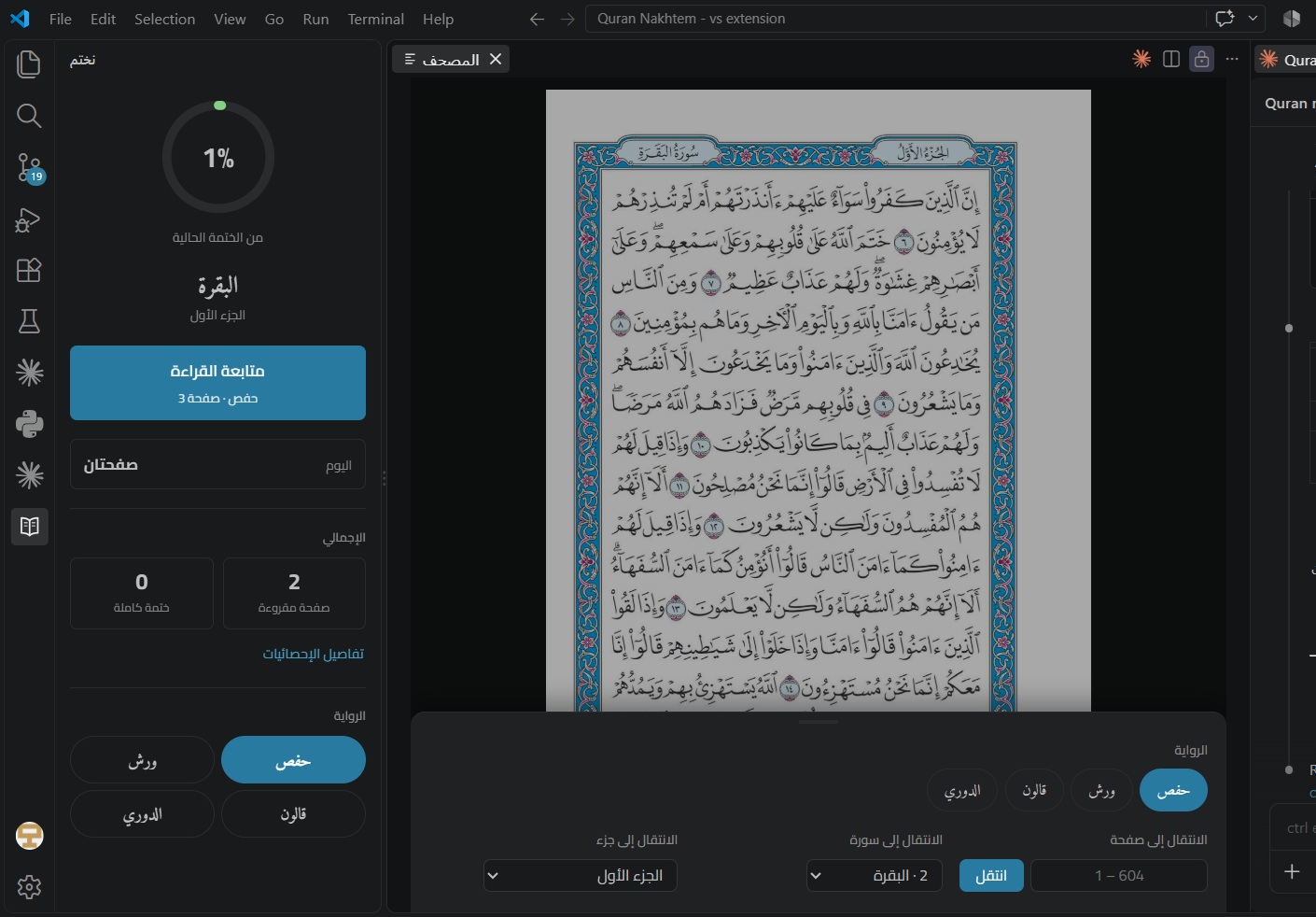Open the Go menu

tap(274, 19)
